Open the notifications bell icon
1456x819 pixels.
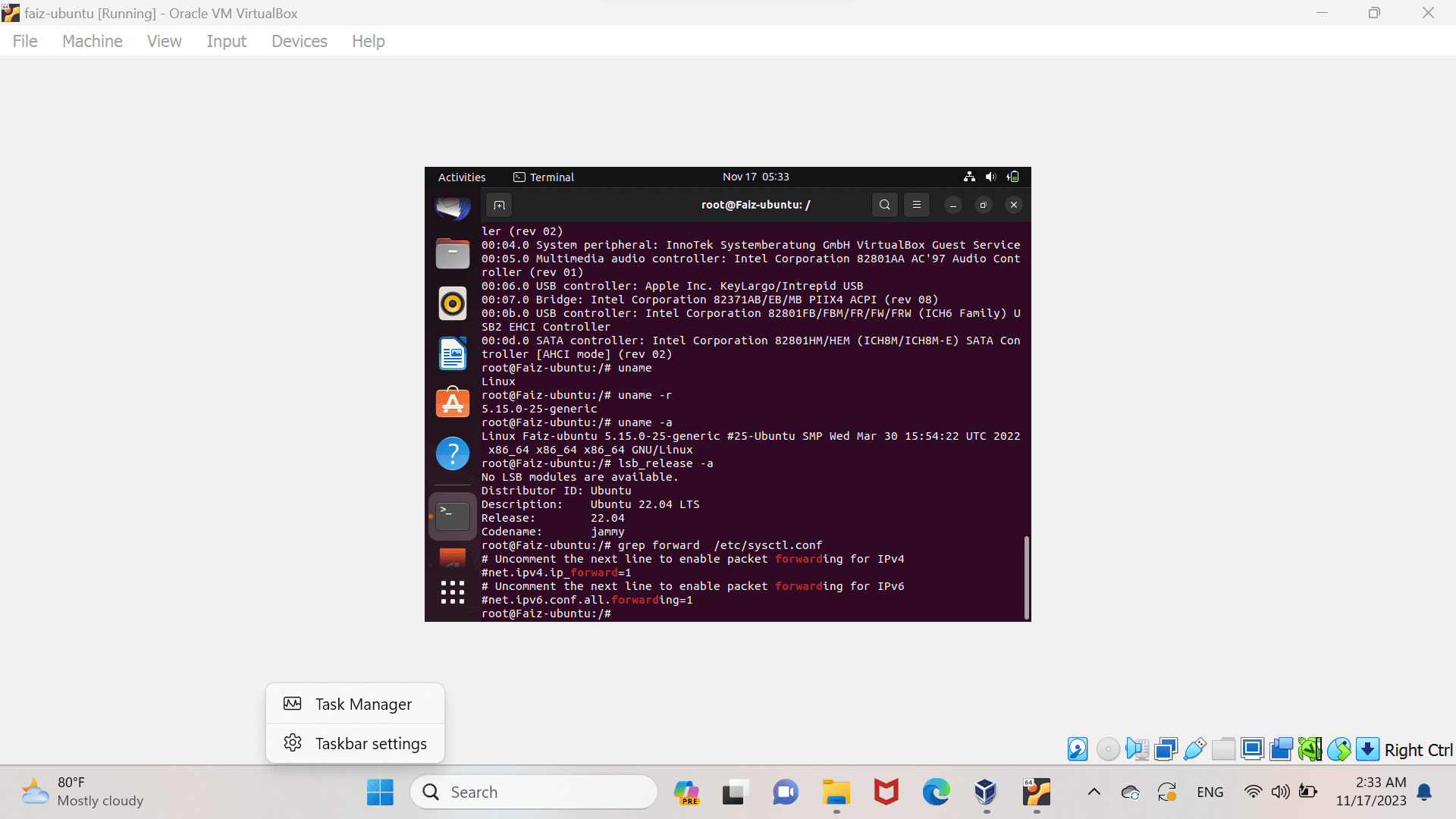pos(1424,792)
